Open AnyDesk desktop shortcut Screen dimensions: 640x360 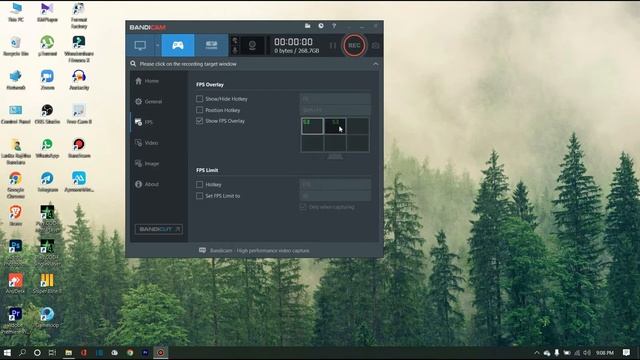point(16,284)
